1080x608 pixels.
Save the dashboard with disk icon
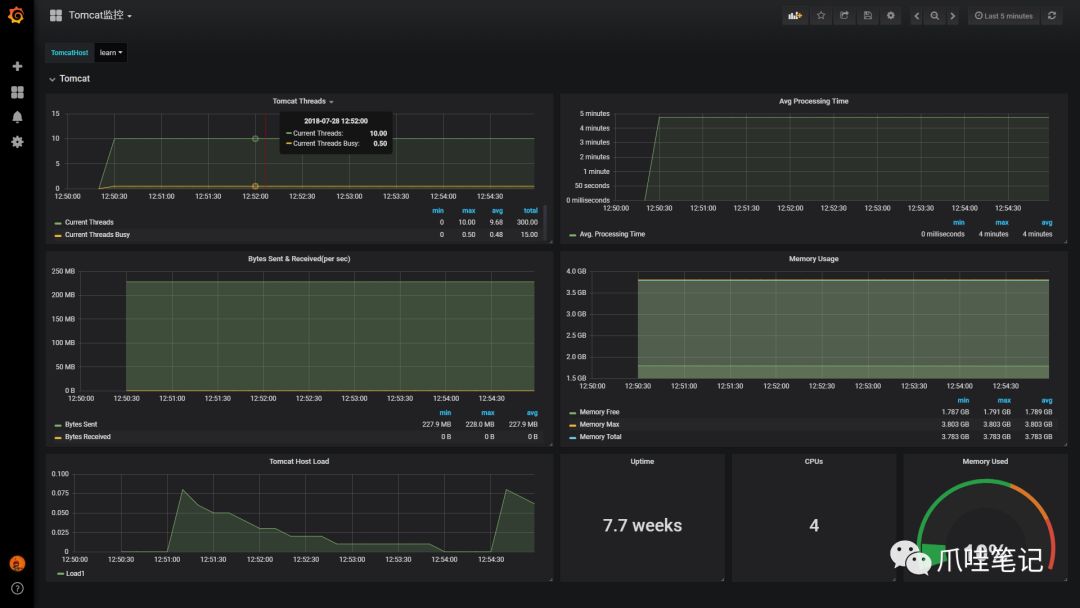pyautogui.click(x=867, y=15)
